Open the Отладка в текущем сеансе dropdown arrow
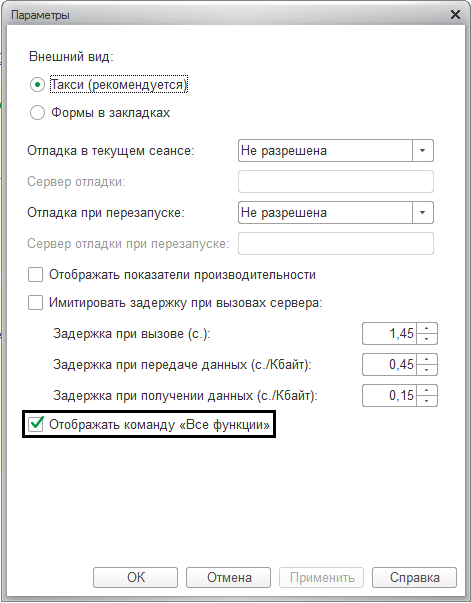This screenshot has height=603, width=471. pos(423,150)
